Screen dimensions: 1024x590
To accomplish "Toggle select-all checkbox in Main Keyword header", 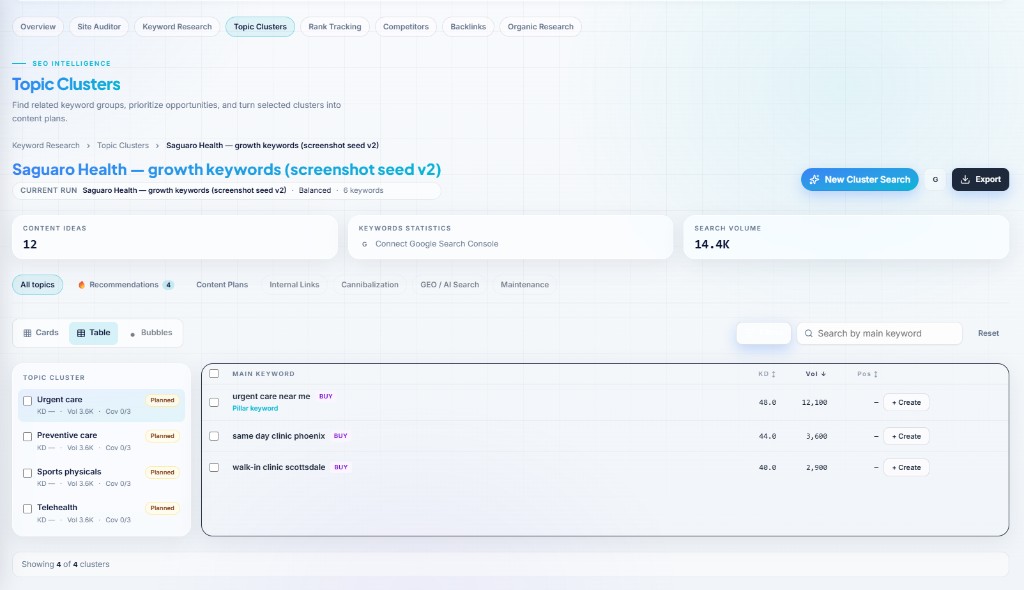I will coord(214,374).
